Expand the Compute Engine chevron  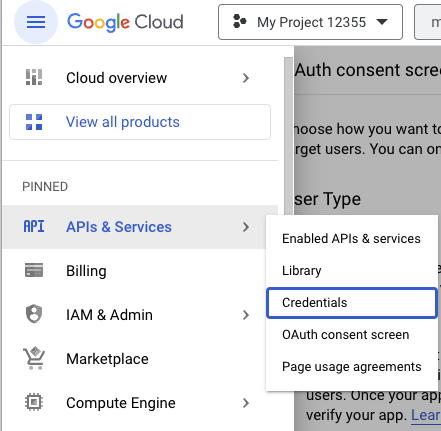(246, 403)
